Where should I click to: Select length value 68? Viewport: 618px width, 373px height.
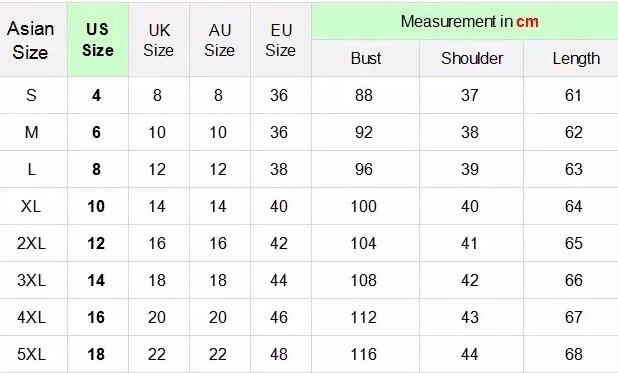pos(573,354)
